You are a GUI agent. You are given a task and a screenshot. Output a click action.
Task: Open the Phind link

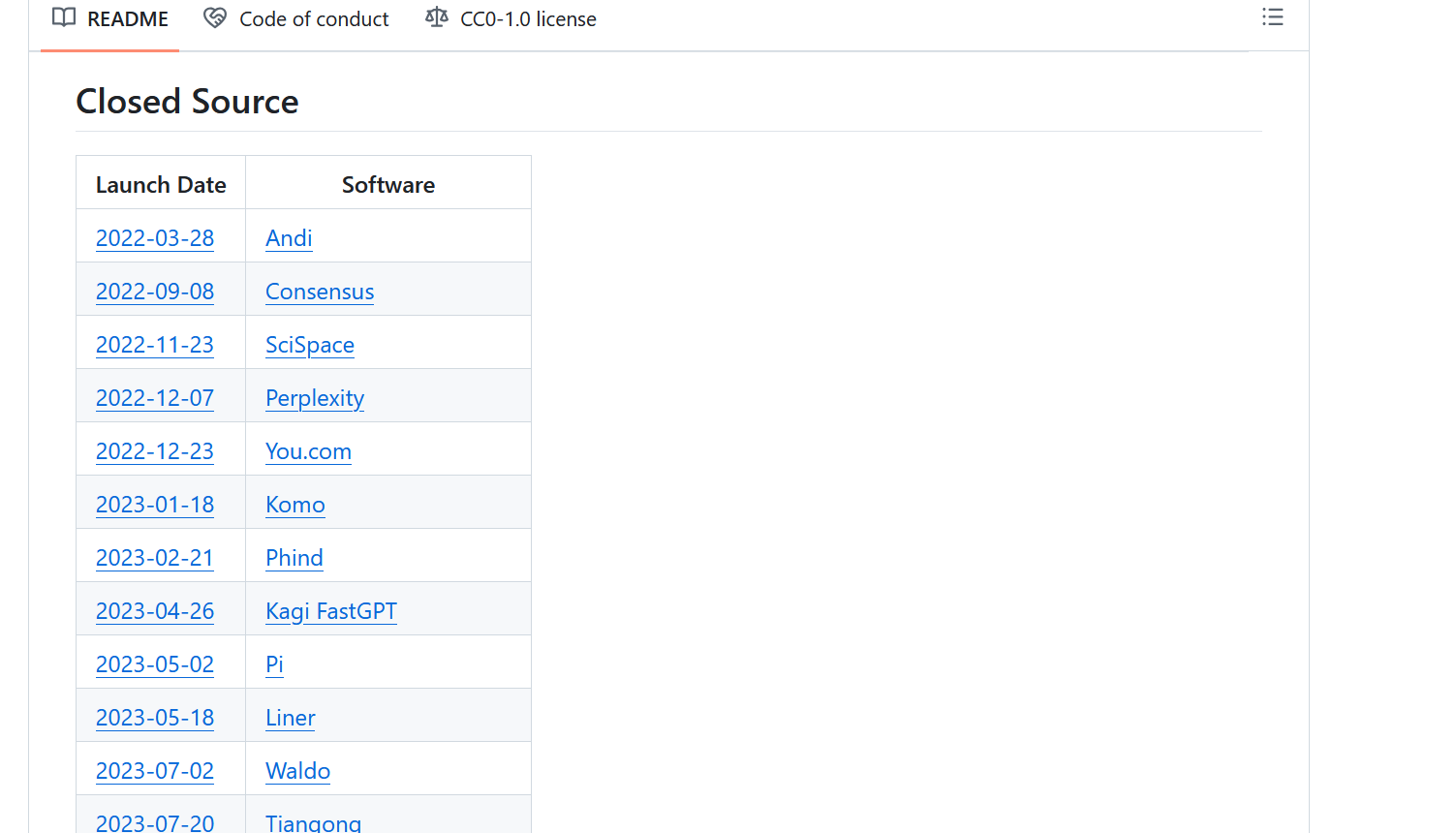point(294,558)
